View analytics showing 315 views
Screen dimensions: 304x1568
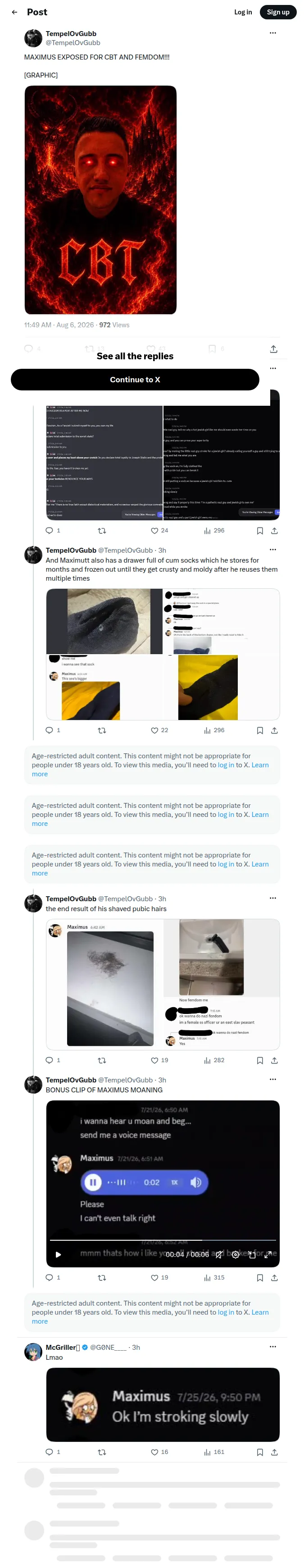[214, 1277]
